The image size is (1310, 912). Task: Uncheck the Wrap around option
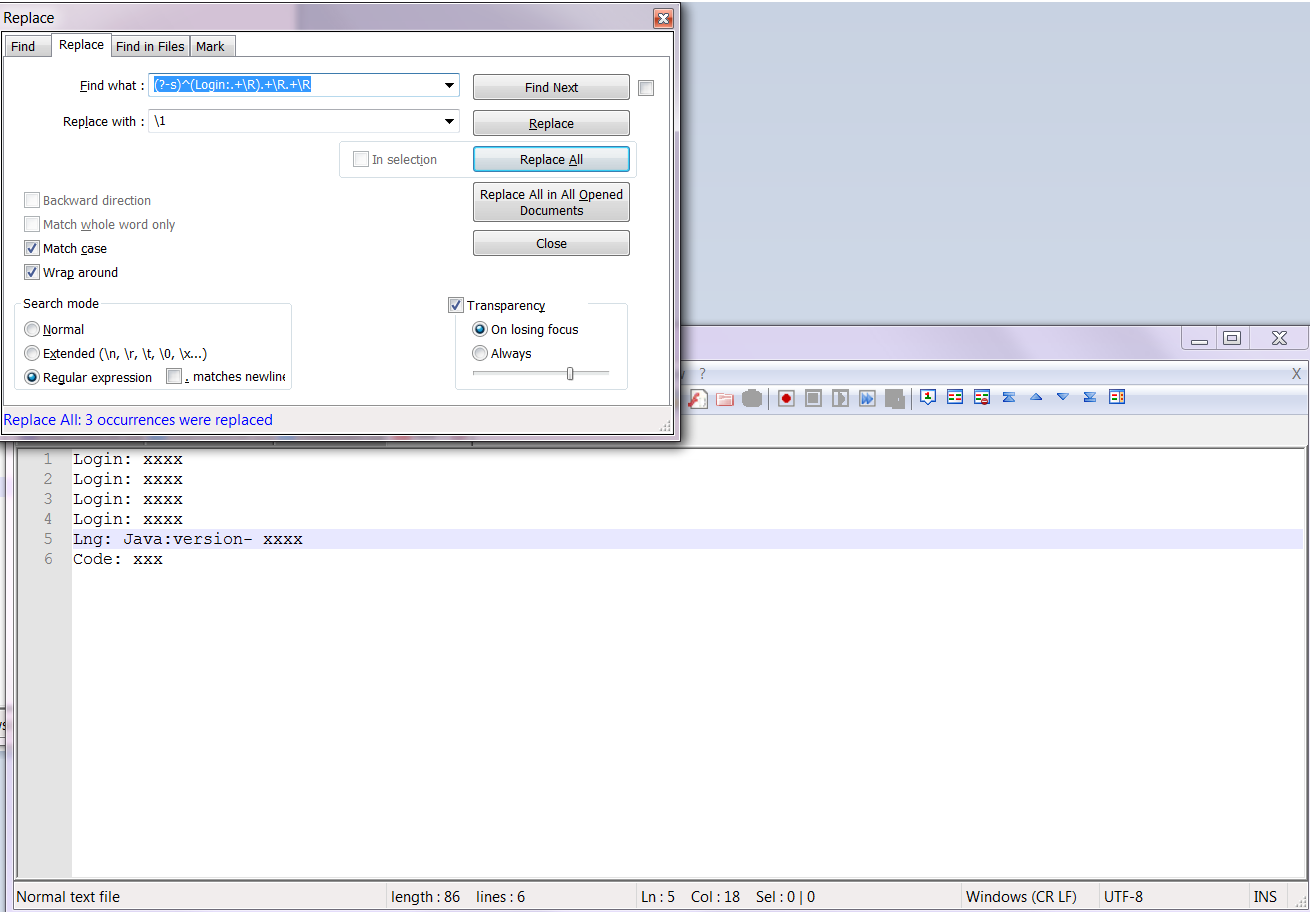[x=32, y=272]
